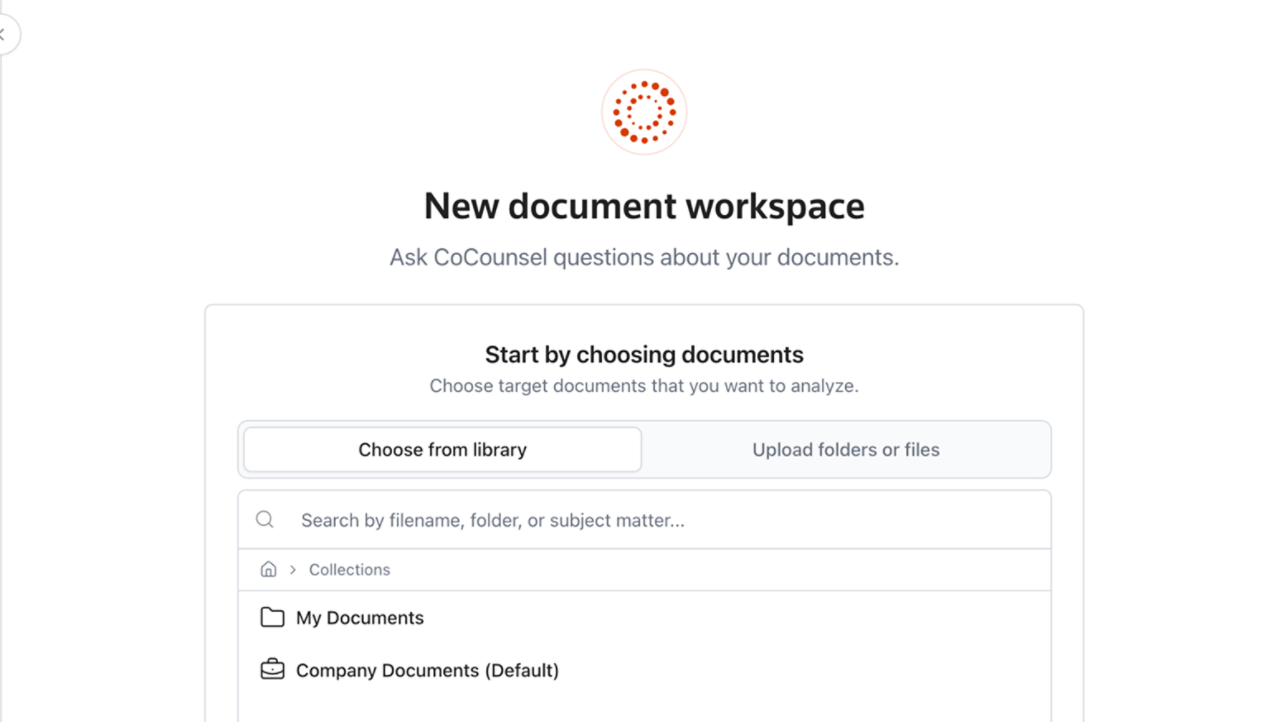
Task: Select the Collections breadcrumb link
Action: (349, 570)
